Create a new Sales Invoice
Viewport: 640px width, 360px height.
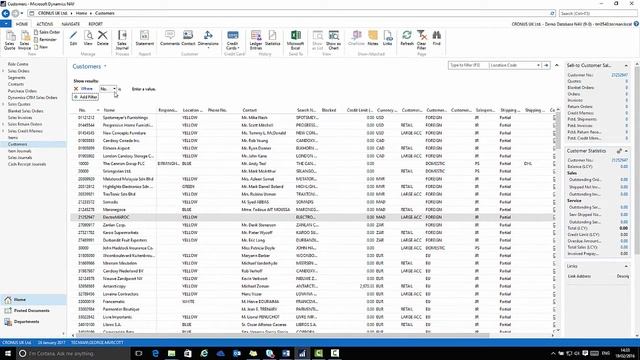24,40
